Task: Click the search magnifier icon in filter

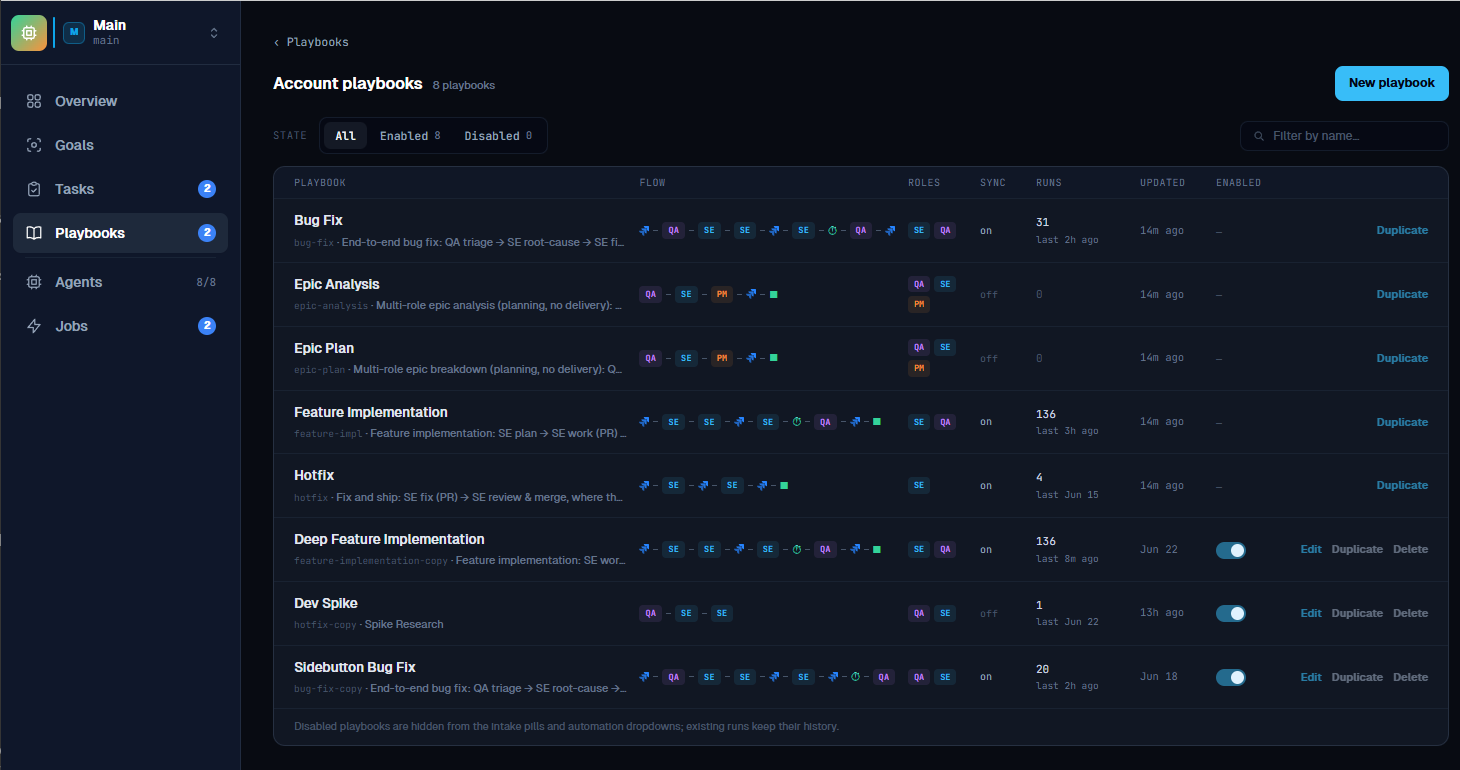Action: pyautogui.click(x=1259, y=136)
